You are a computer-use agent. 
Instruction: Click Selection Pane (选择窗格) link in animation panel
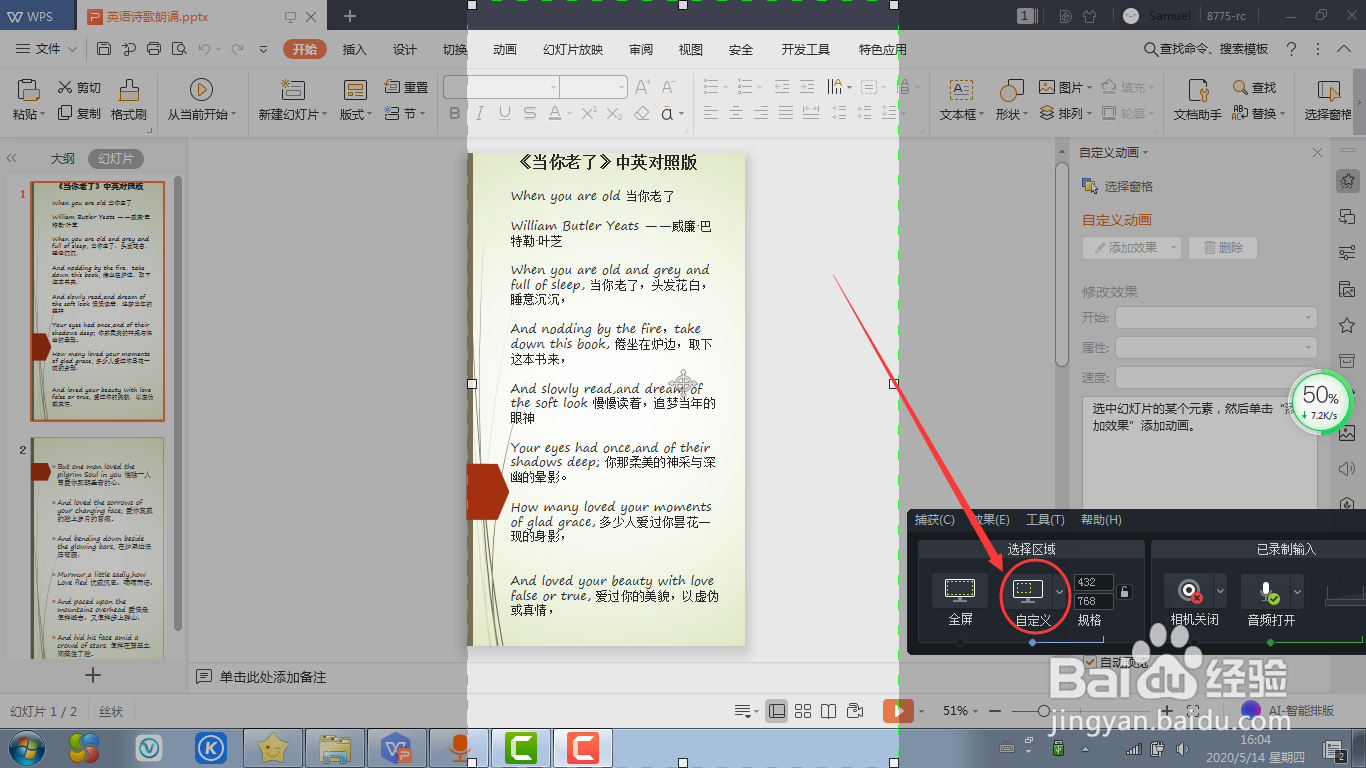[x=1118, y=186]
